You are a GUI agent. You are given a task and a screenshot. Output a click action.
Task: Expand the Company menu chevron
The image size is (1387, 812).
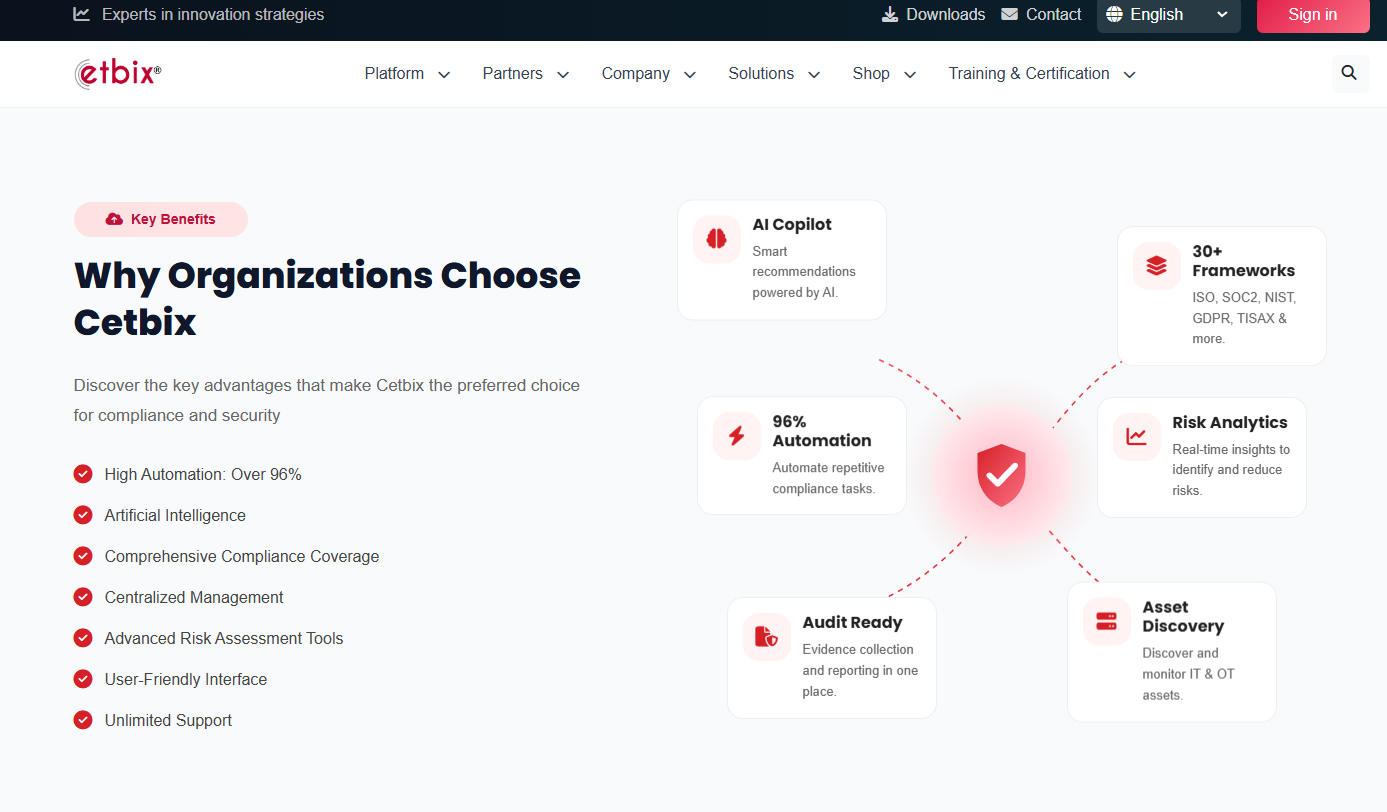[x=690, y=74]
